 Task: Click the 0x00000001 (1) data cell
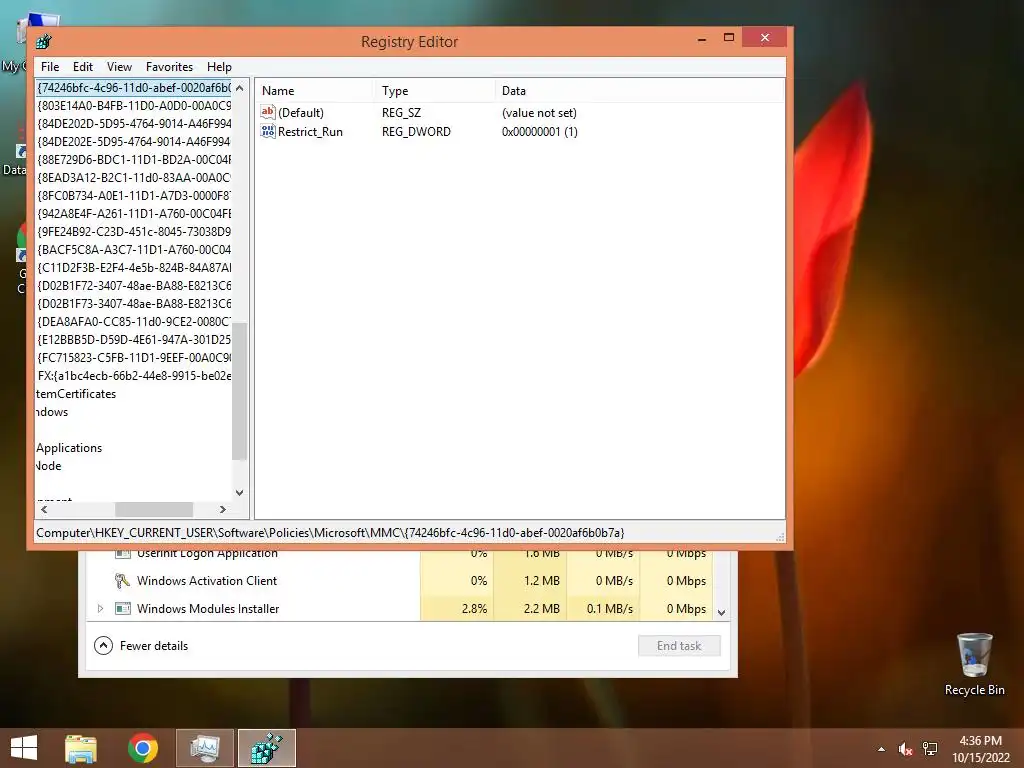point(539,131)
